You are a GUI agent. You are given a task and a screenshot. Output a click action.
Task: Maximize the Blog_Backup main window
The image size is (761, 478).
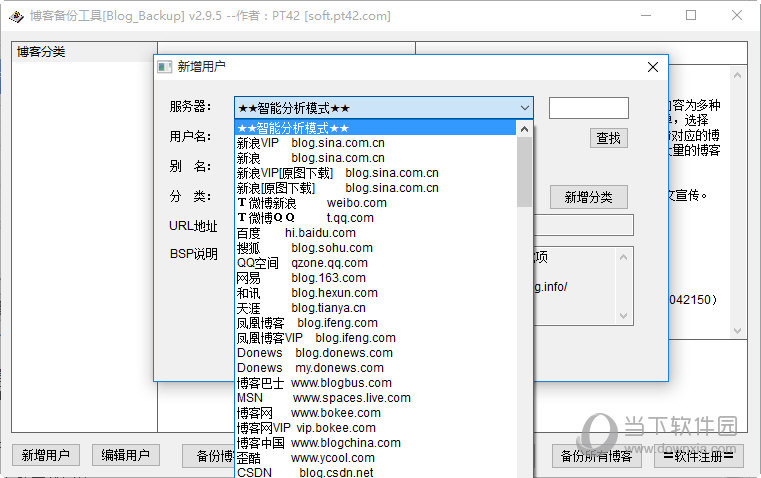click(691, 16)
